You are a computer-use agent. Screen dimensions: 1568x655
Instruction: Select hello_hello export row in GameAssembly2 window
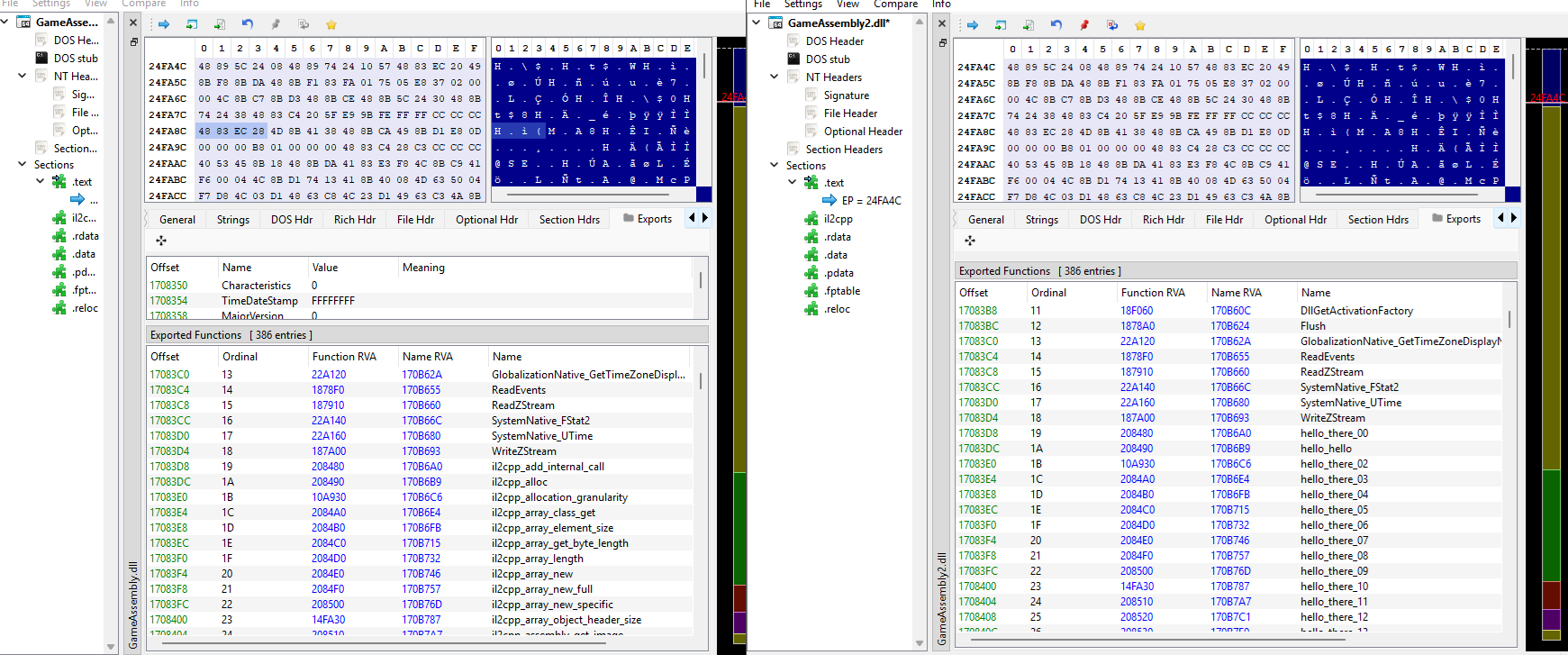(1229, 449)
